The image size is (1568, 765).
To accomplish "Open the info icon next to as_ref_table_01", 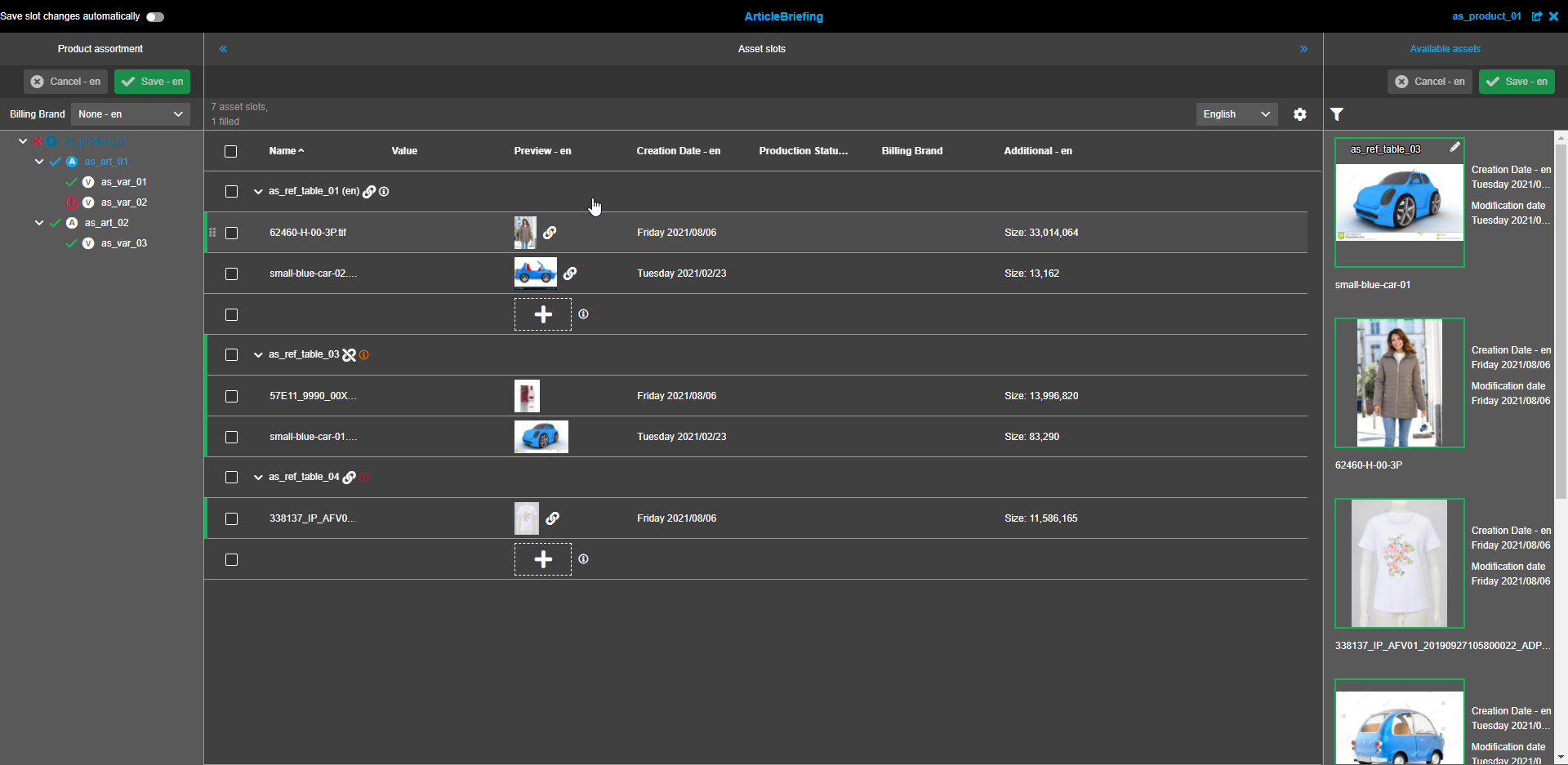I will pos(384,191).
